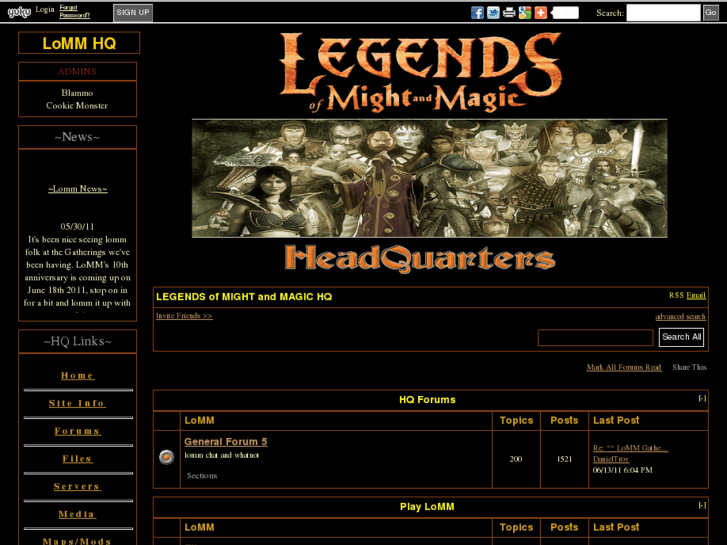Click admin name Cookie Monster

77,105
